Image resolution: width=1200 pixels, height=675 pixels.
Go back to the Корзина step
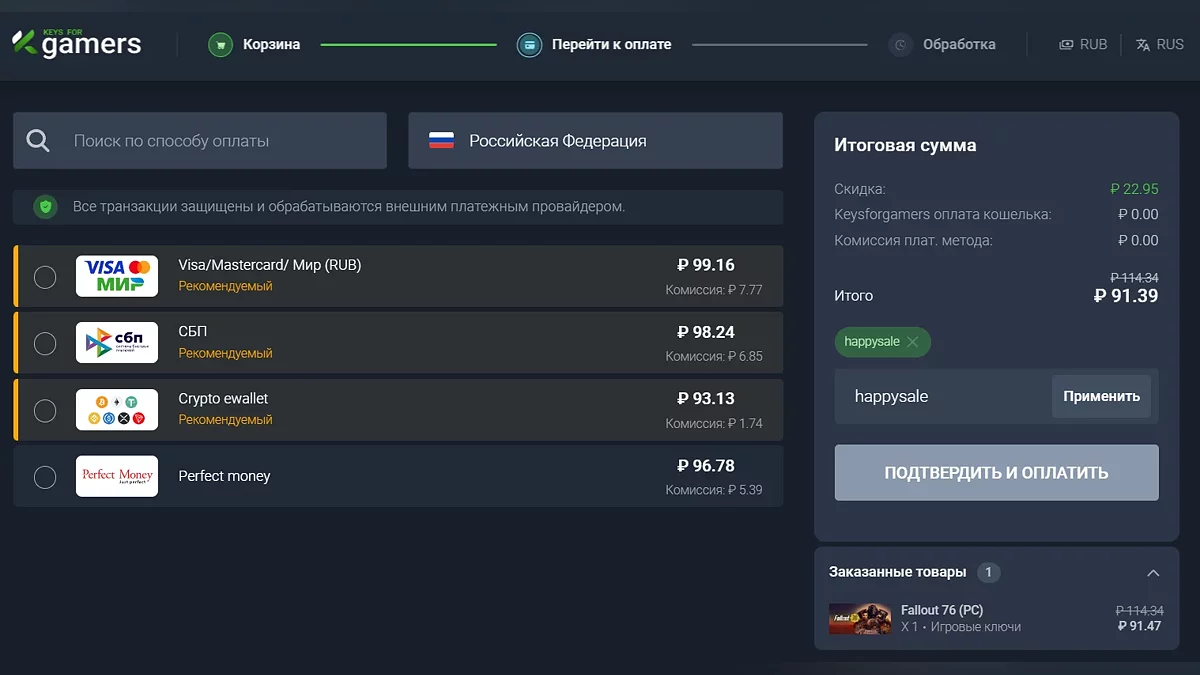click(271, 45)
